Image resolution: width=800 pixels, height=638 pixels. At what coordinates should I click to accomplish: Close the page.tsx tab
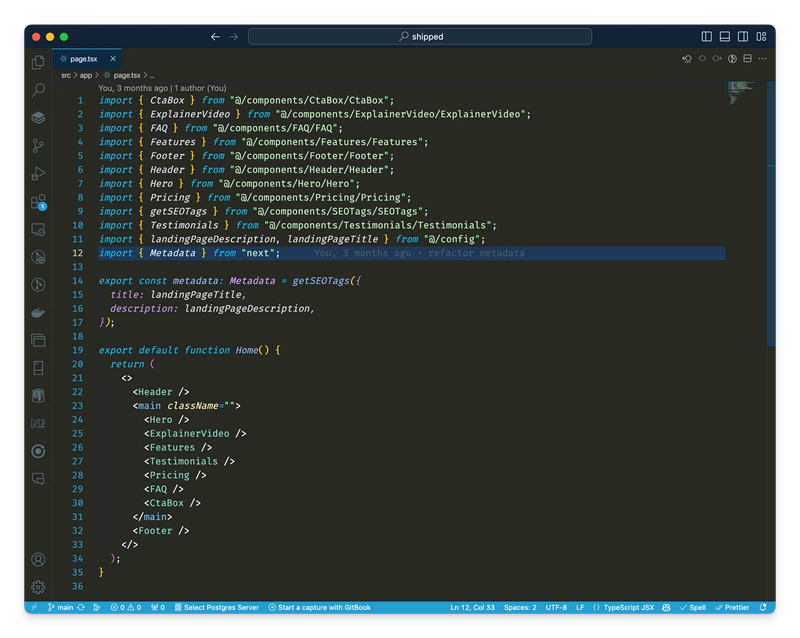pyautogui.click(x=113, y=59)
